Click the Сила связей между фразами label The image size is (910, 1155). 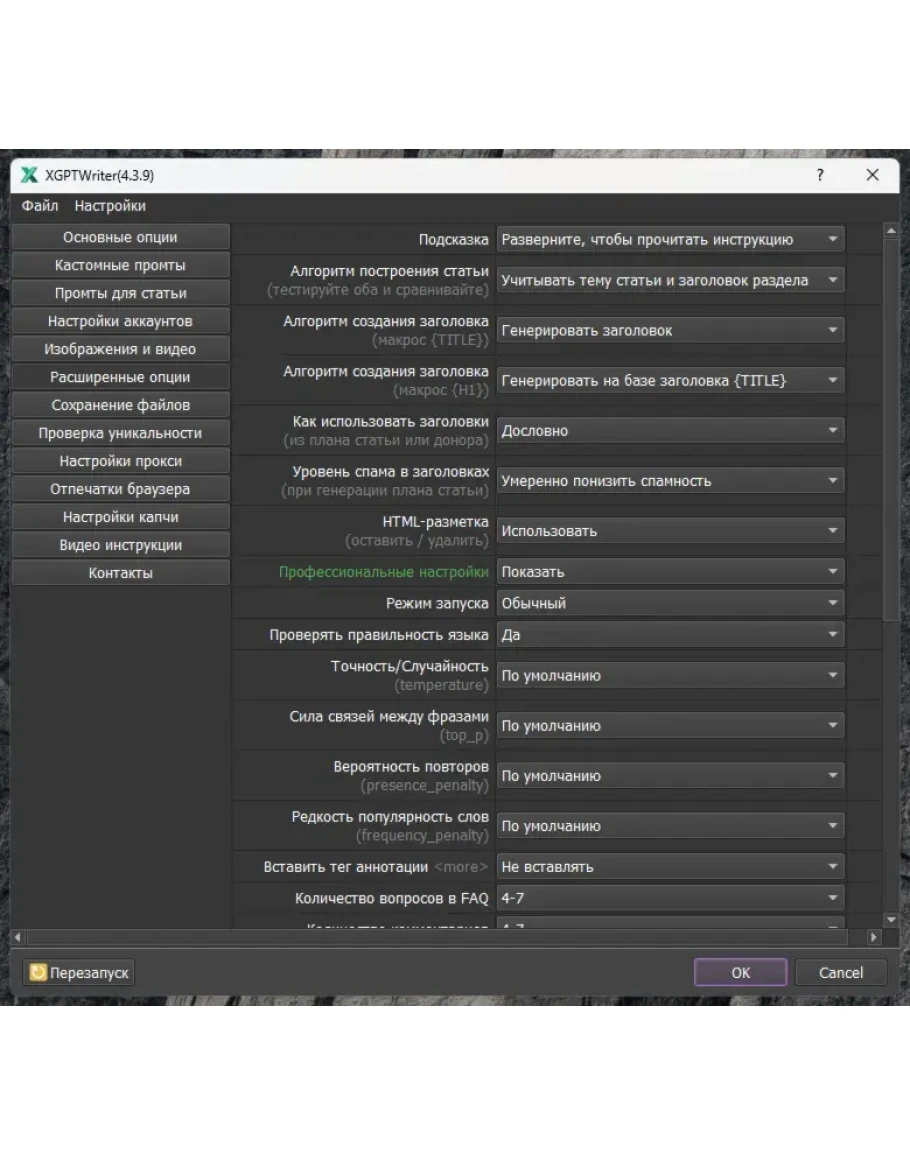(389, 716)
